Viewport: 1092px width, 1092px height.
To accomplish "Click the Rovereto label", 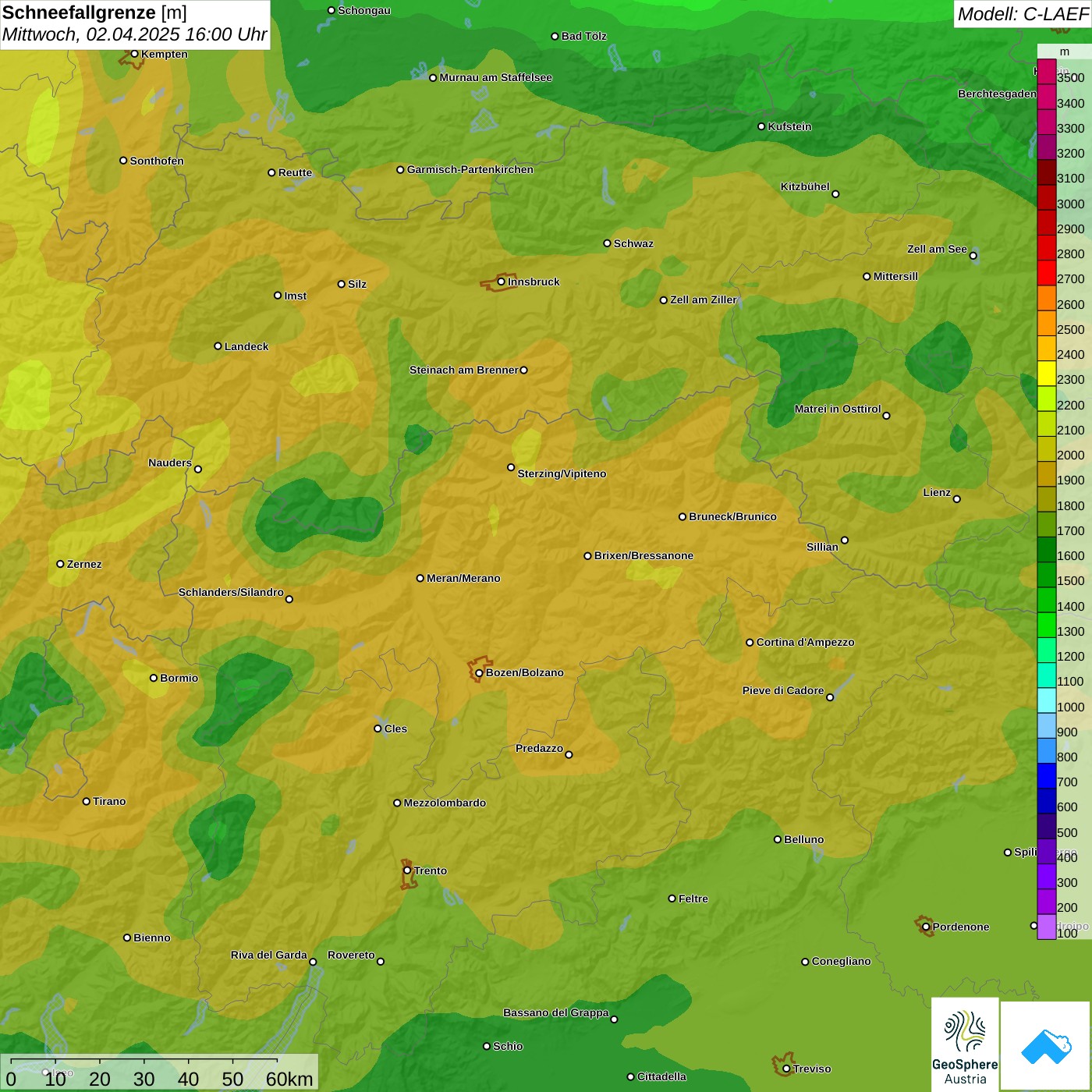I will [351, 955].
